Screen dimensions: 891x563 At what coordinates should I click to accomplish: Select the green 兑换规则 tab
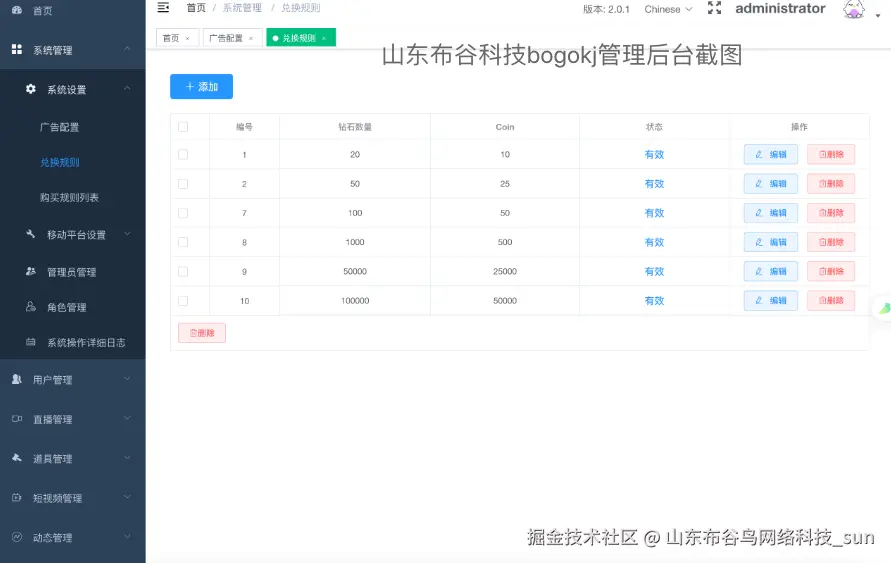[301, 37]
